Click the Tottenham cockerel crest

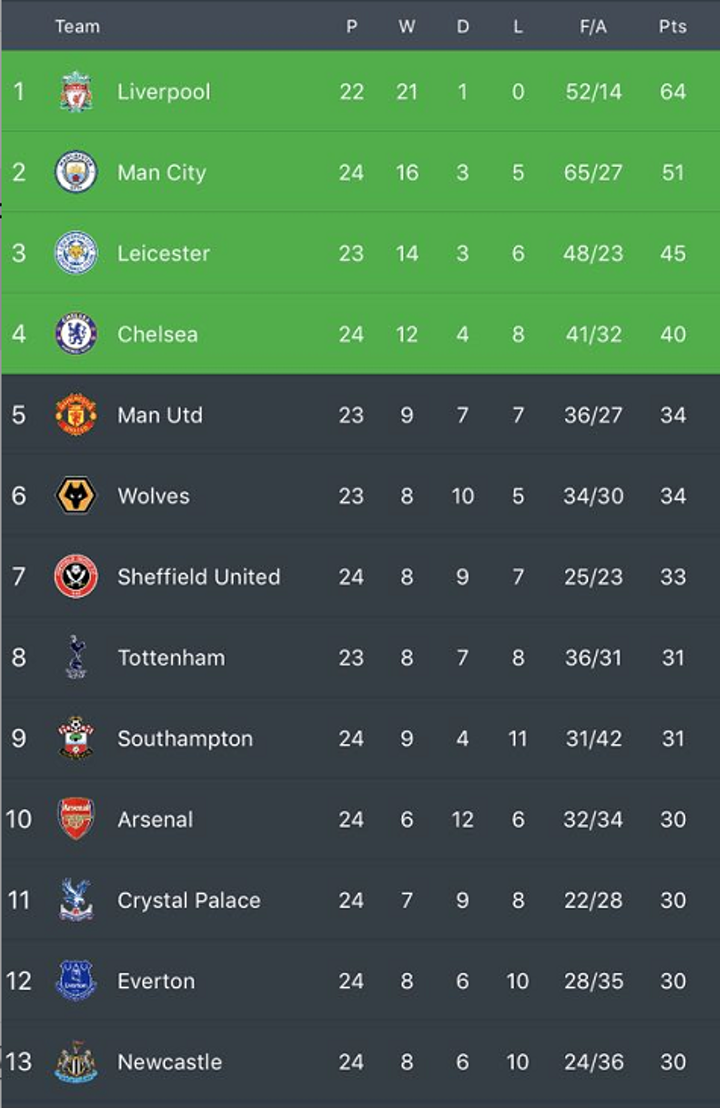point(76,658)
